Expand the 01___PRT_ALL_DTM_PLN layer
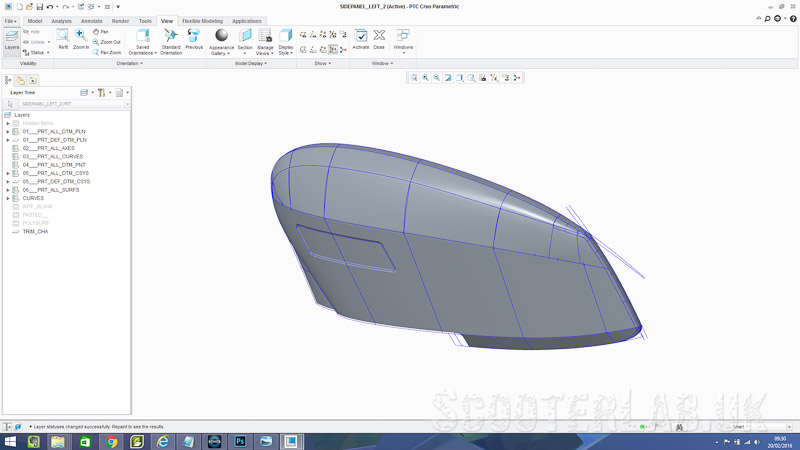This screenshot has height=450, width=800. 8,132
